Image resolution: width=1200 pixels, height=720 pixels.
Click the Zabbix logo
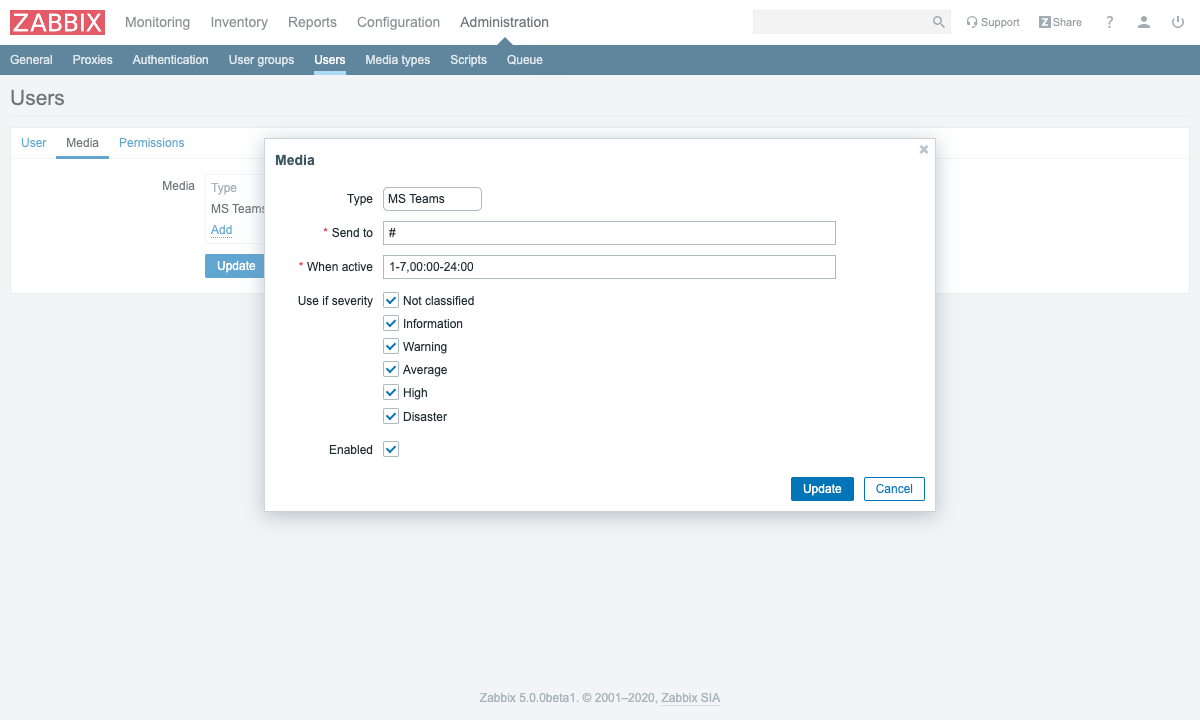(x=57, y=22)
